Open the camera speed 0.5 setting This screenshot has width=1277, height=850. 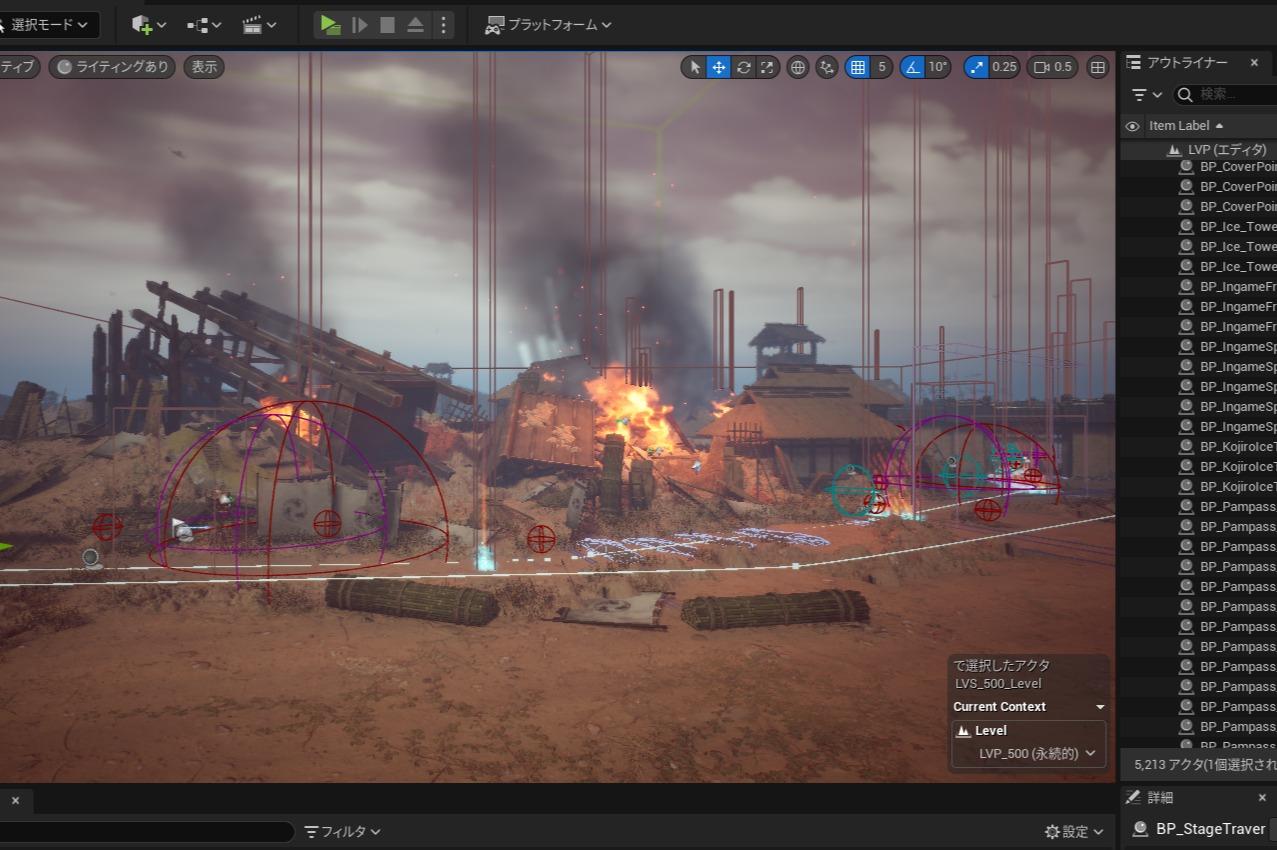pos(1052,67)
